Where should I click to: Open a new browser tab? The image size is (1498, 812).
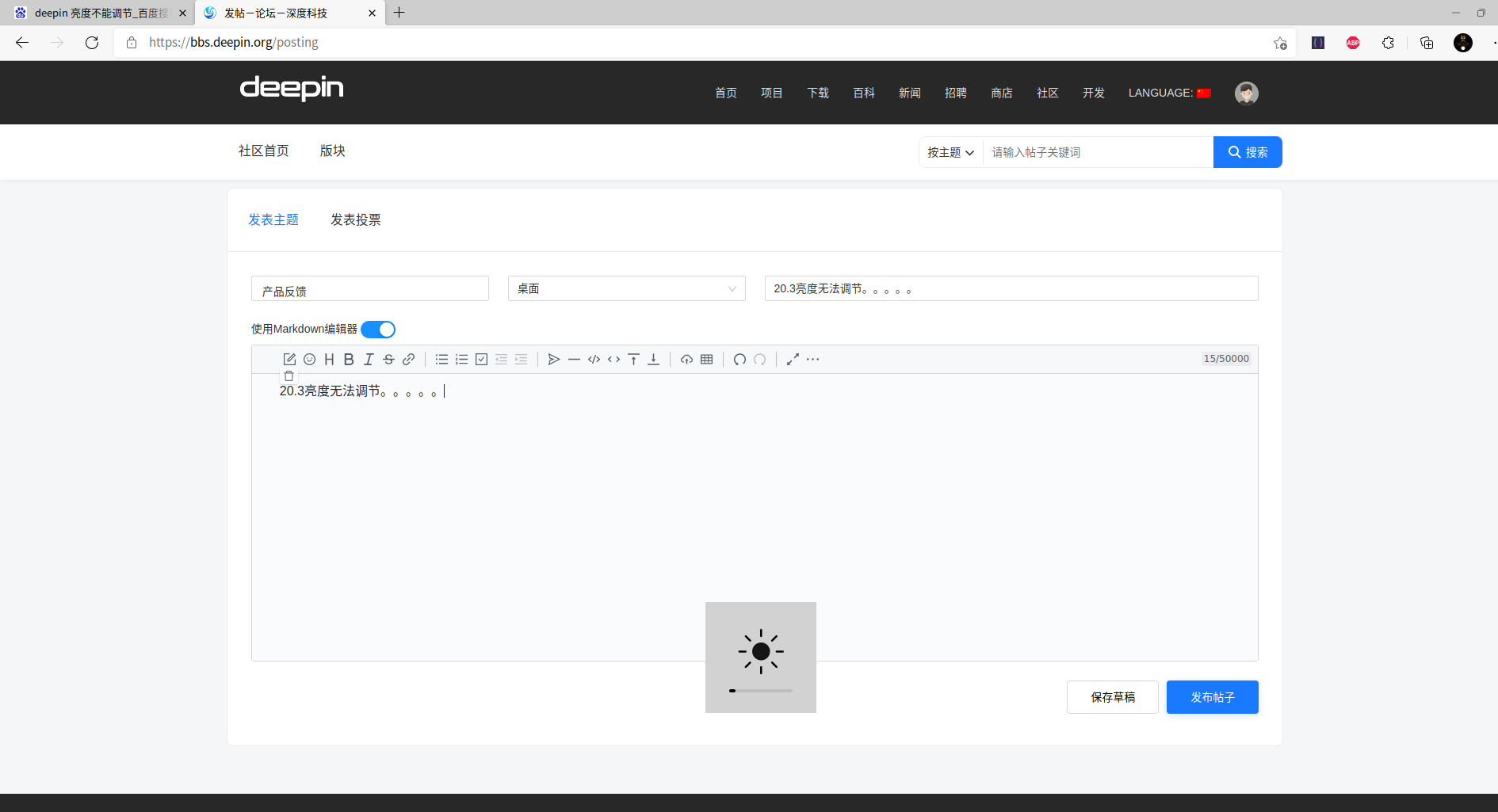pyautogui.click(x=399, y=13)
